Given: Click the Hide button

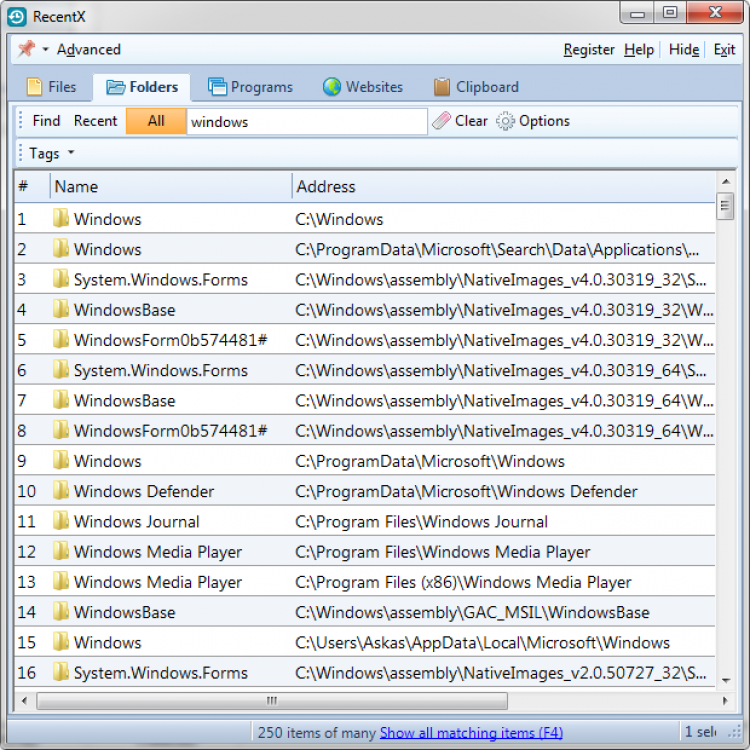Looking at the screenshot, I should (x=684, y=49).
